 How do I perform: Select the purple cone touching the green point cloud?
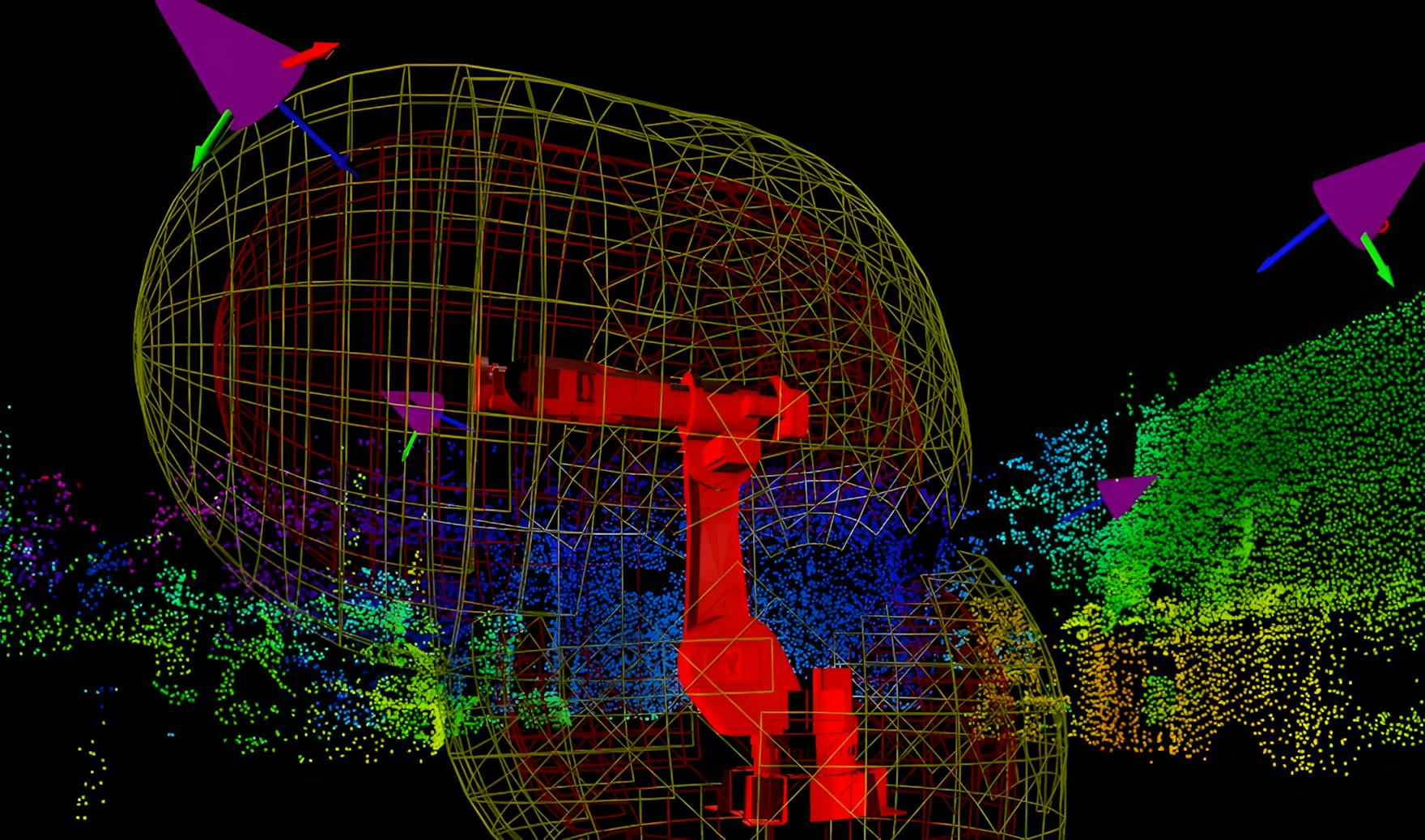[1125, 495]
